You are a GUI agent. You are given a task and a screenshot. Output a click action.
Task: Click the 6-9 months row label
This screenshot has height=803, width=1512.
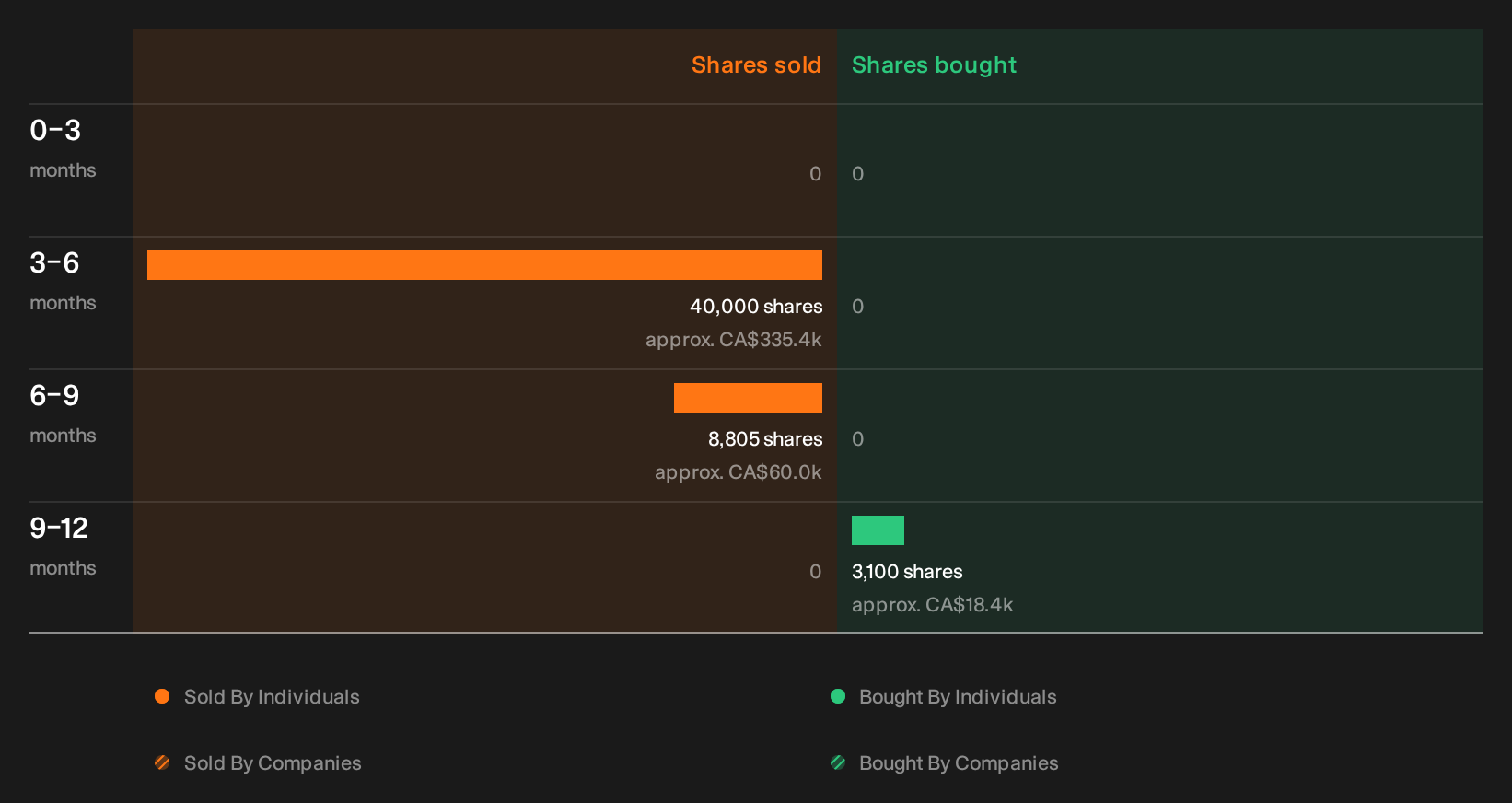click(x=63, y=413)
